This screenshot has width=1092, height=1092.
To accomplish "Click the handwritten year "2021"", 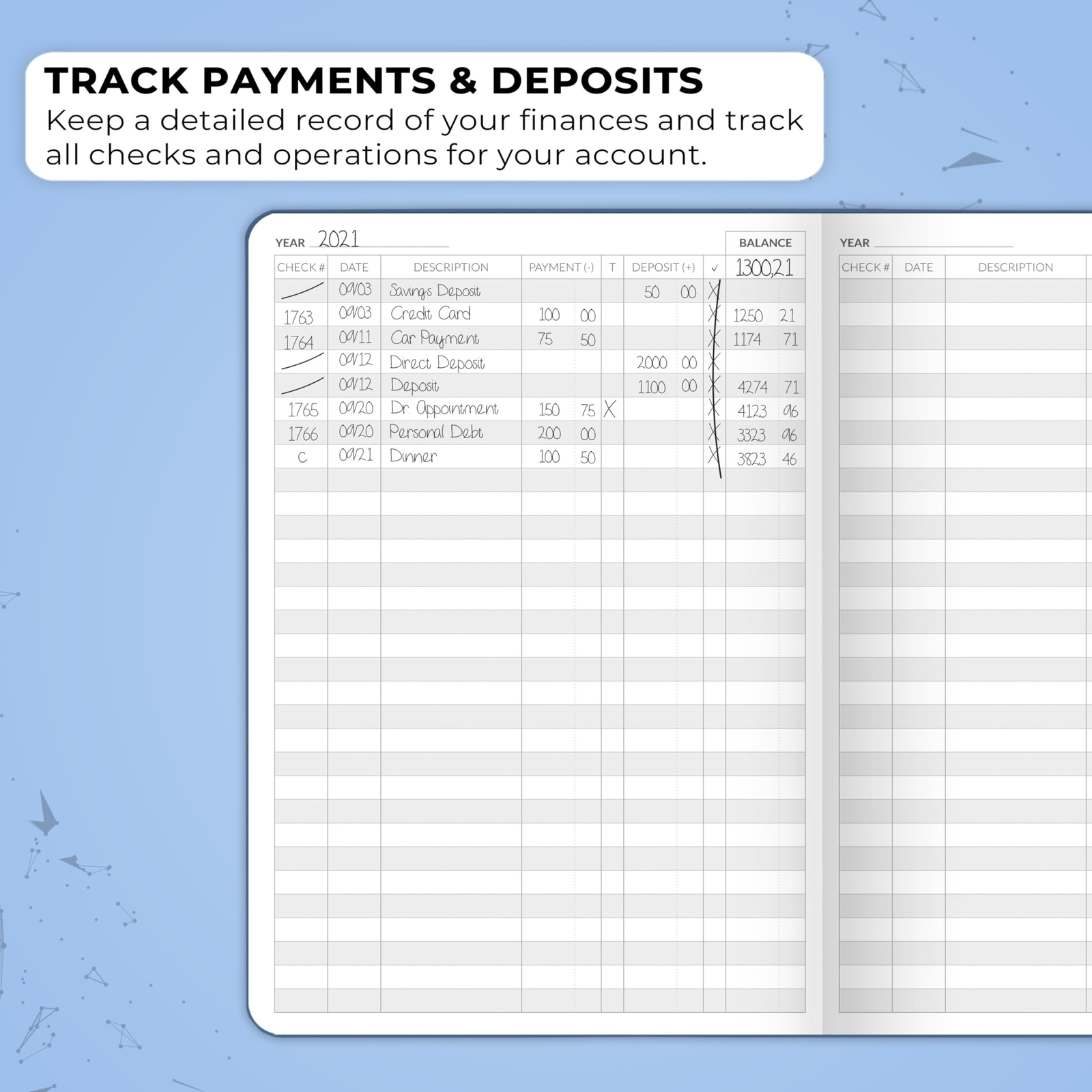I will click(339, 239).
